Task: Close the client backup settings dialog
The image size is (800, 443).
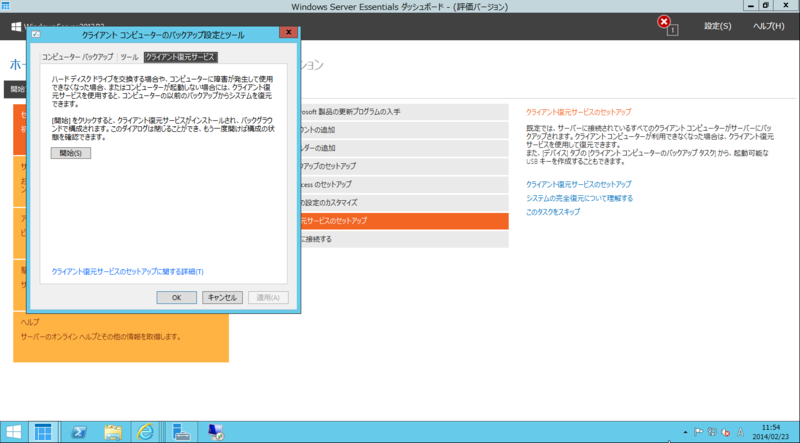Action: 288,32
